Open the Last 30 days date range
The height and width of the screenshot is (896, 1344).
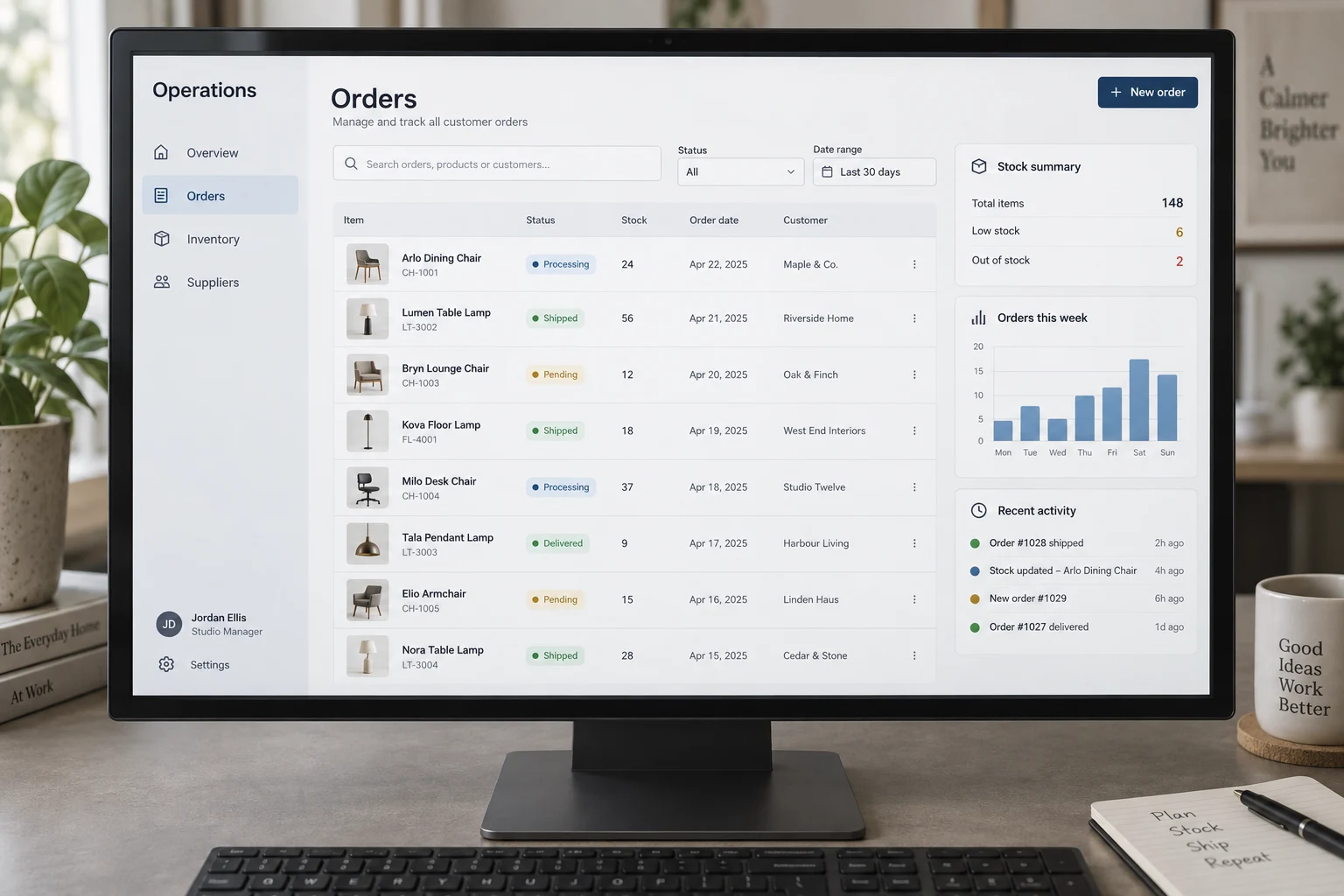click(874, 171)
